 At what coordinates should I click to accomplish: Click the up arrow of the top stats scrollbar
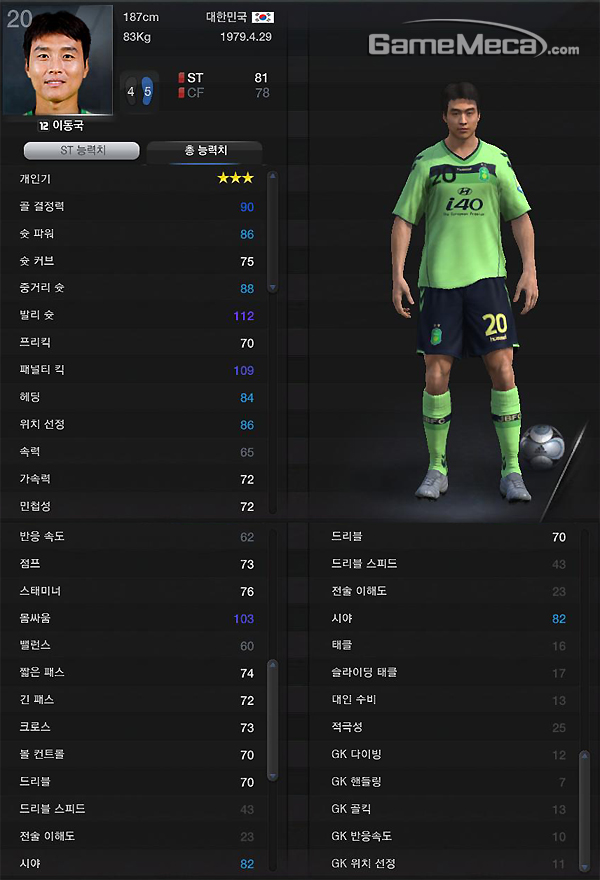[x=273, y=177]
